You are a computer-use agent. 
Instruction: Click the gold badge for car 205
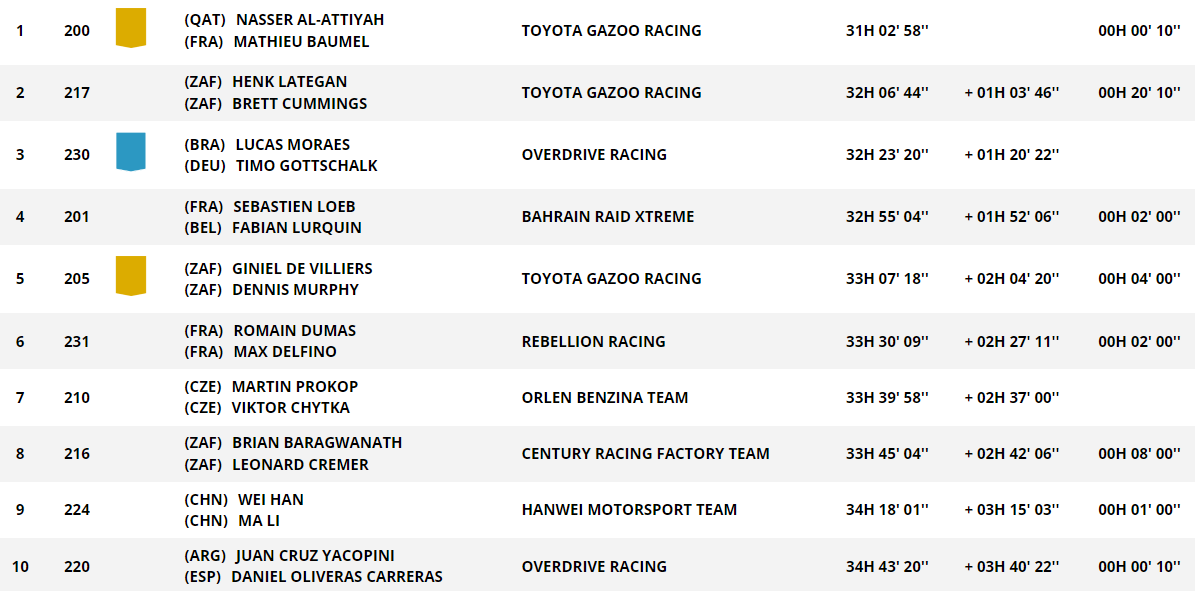130,275
